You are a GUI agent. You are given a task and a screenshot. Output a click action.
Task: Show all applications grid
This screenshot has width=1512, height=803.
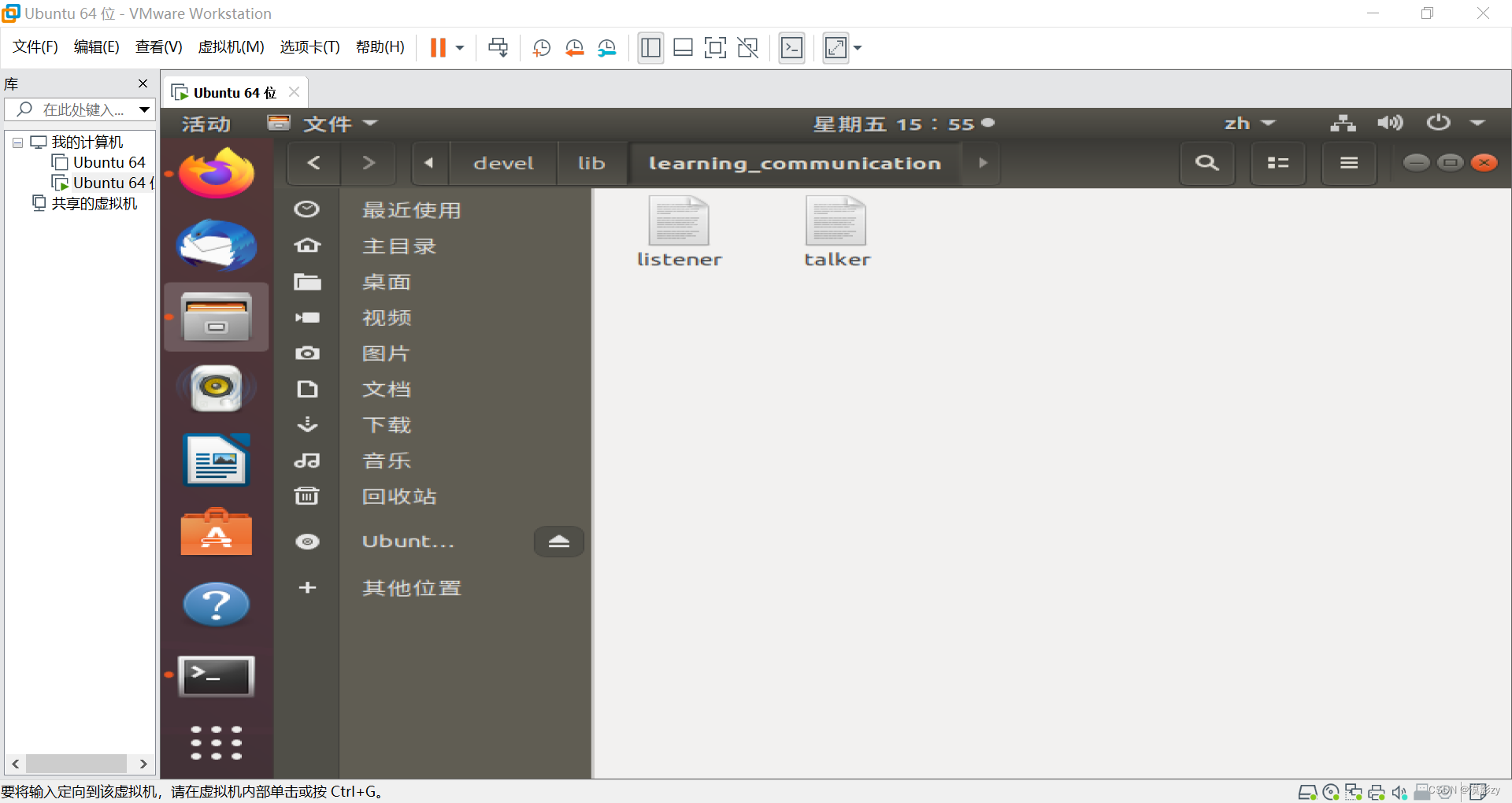(217, 742)
